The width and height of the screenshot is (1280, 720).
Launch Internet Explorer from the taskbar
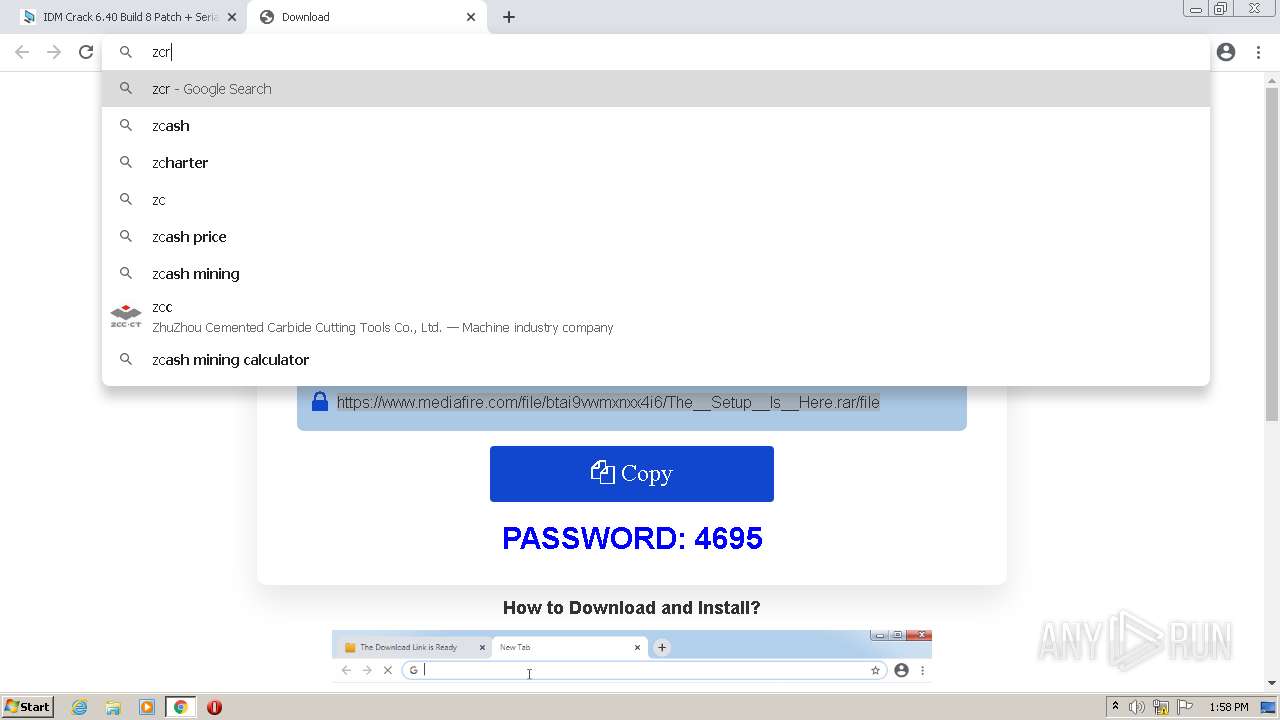(80, 707)
